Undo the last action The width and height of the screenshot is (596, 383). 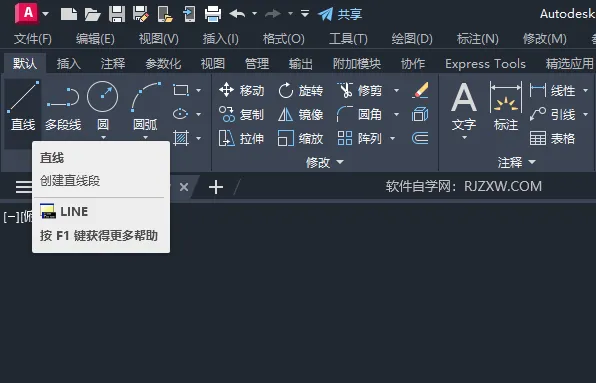[238, 14]
